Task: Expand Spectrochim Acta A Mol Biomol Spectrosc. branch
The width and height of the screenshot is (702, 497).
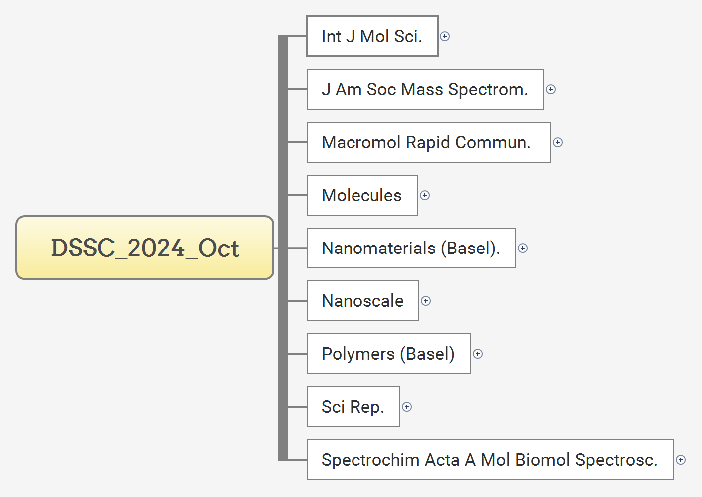Action: pos(681,460)
